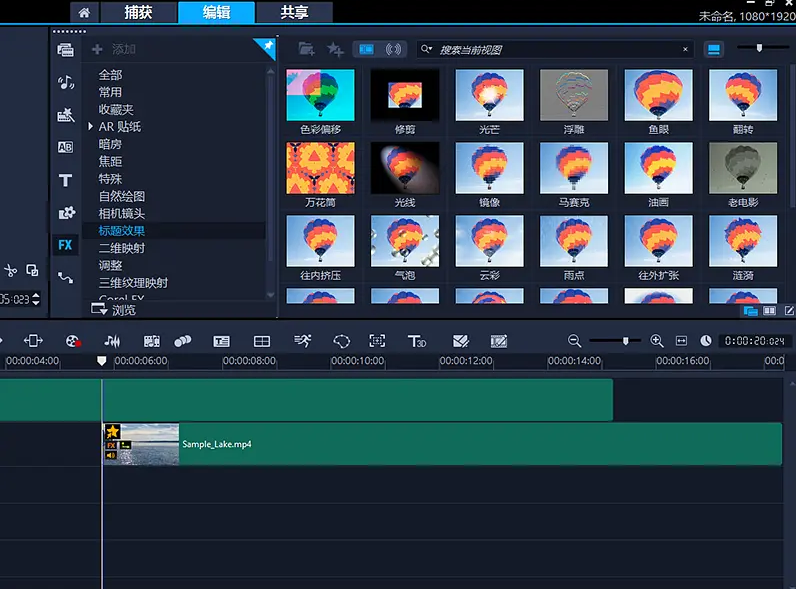Go to the Home screen icon
This screenshot has width=796, height=589.
[84, 12]
